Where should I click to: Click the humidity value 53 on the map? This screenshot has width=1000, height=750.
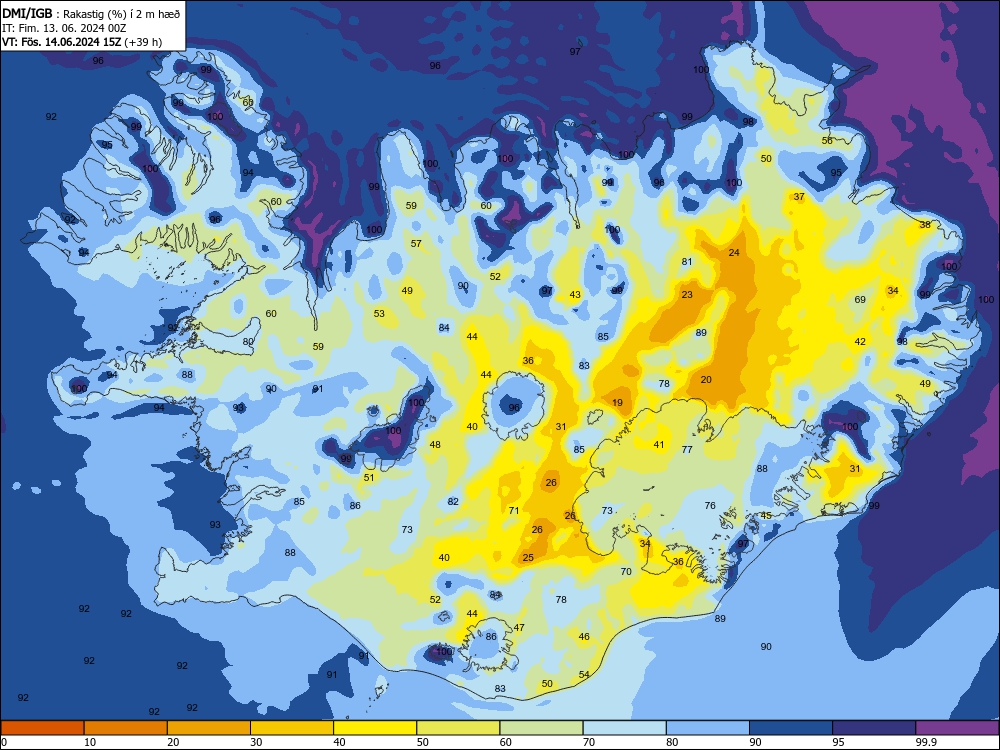pyautogui.click(x=379, y=314)
